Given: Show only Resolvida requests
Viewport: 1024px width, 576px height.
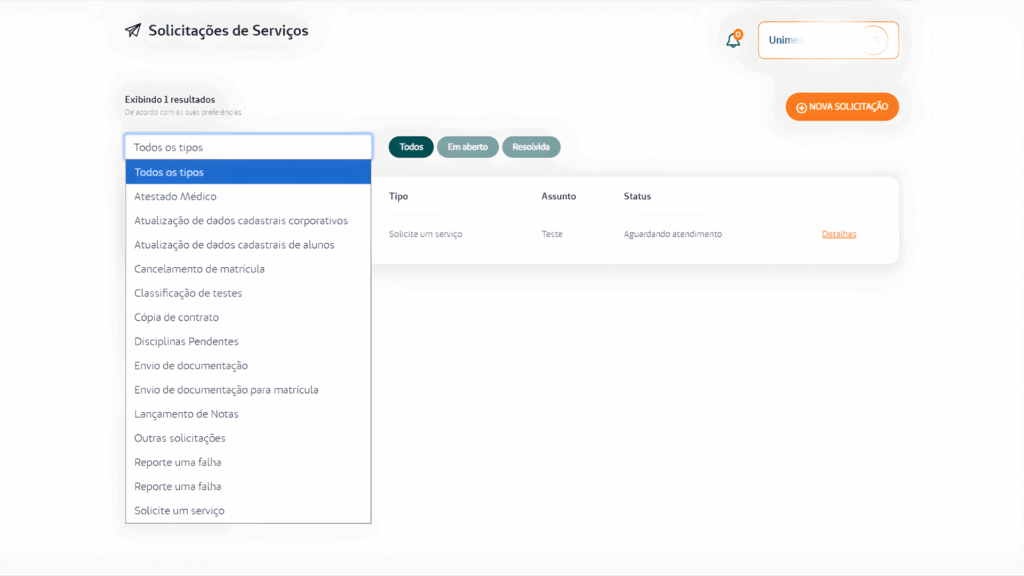Looking at the screenshot, I should (531, 147).
